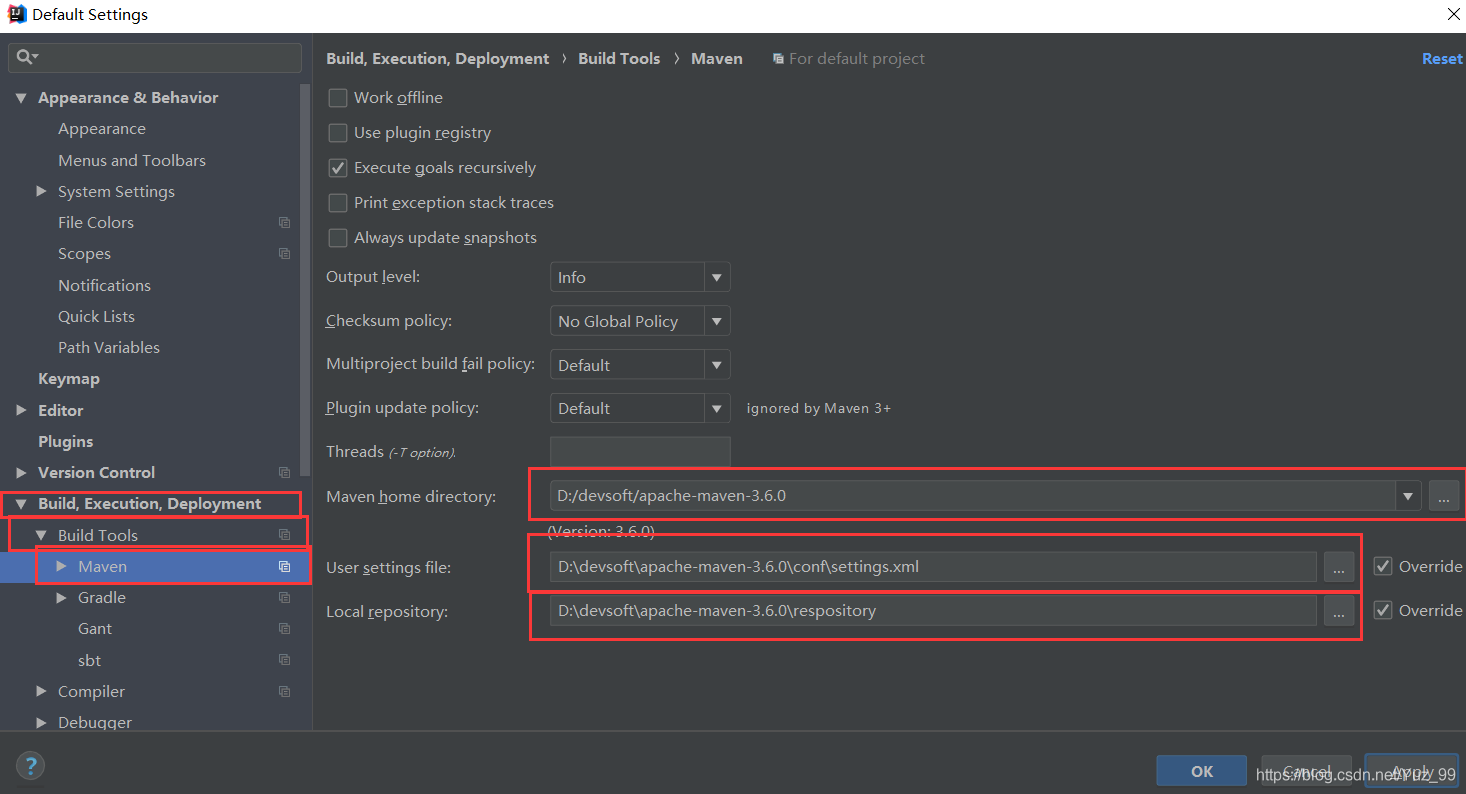Collapse Build, Execution, Deployment section
Screen dimensions: 1466x794
point(21,504)
